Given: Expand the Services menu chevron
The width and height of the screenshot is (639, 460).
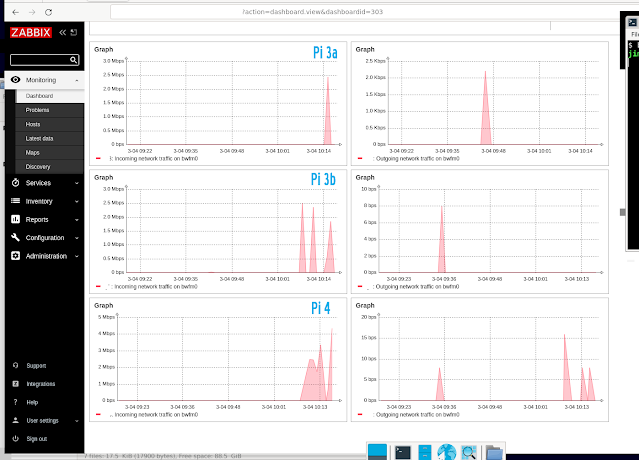Looking at the screenshot, I should [x=77, y=183].
